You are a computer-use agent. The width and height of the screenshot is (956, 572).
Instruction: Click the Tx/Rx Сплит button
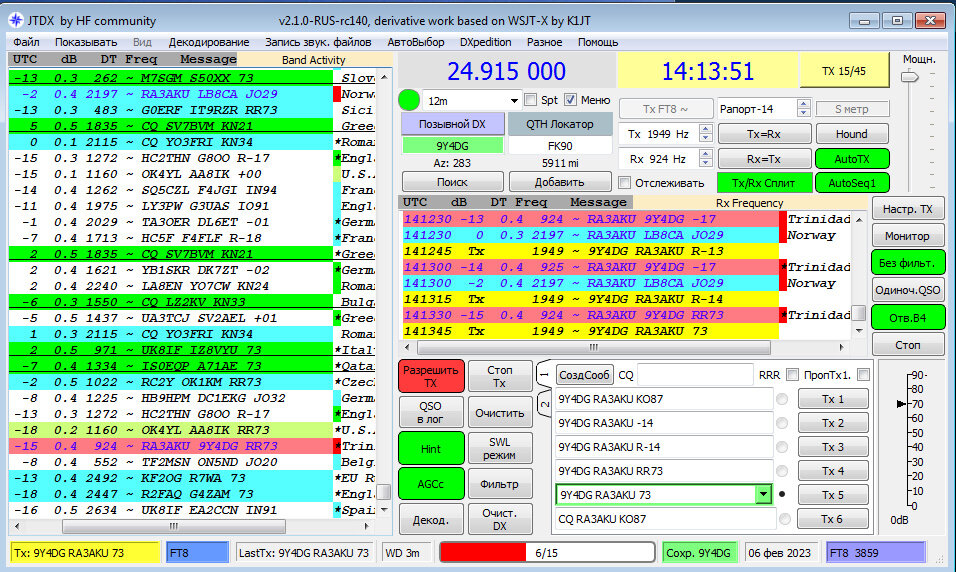(x=763, y=182)
